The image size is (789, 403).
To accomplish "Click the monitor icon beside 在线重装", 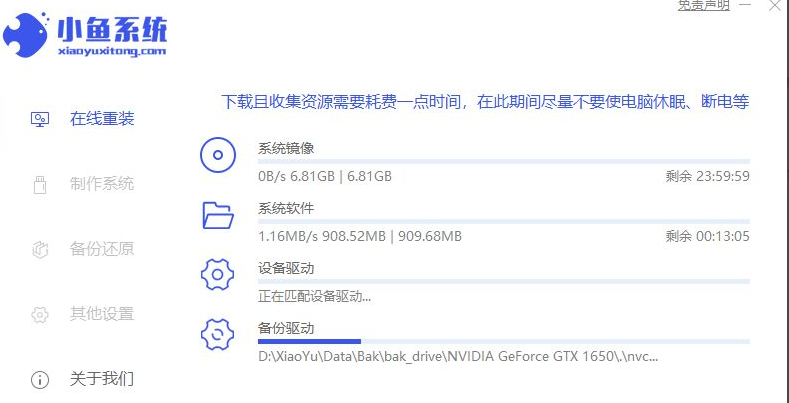I will [x=40, y=119].
